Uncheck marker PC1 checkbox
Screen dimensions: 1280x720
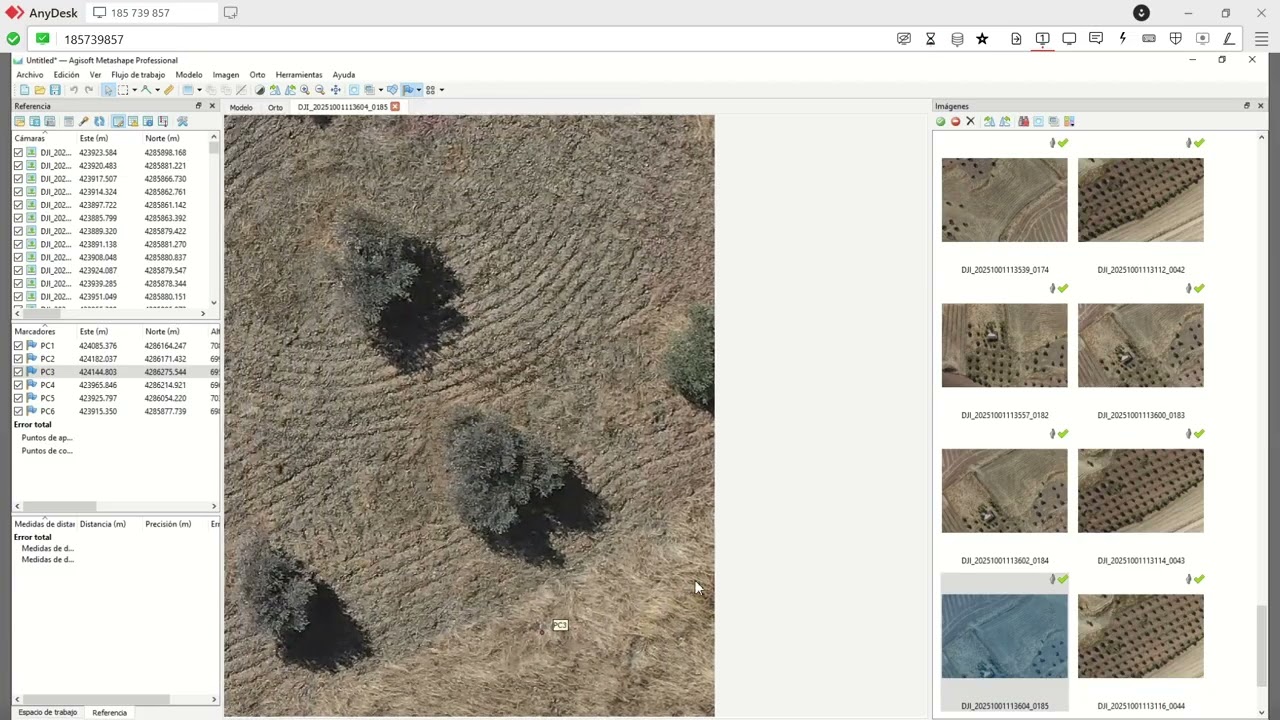click(18, 346)
